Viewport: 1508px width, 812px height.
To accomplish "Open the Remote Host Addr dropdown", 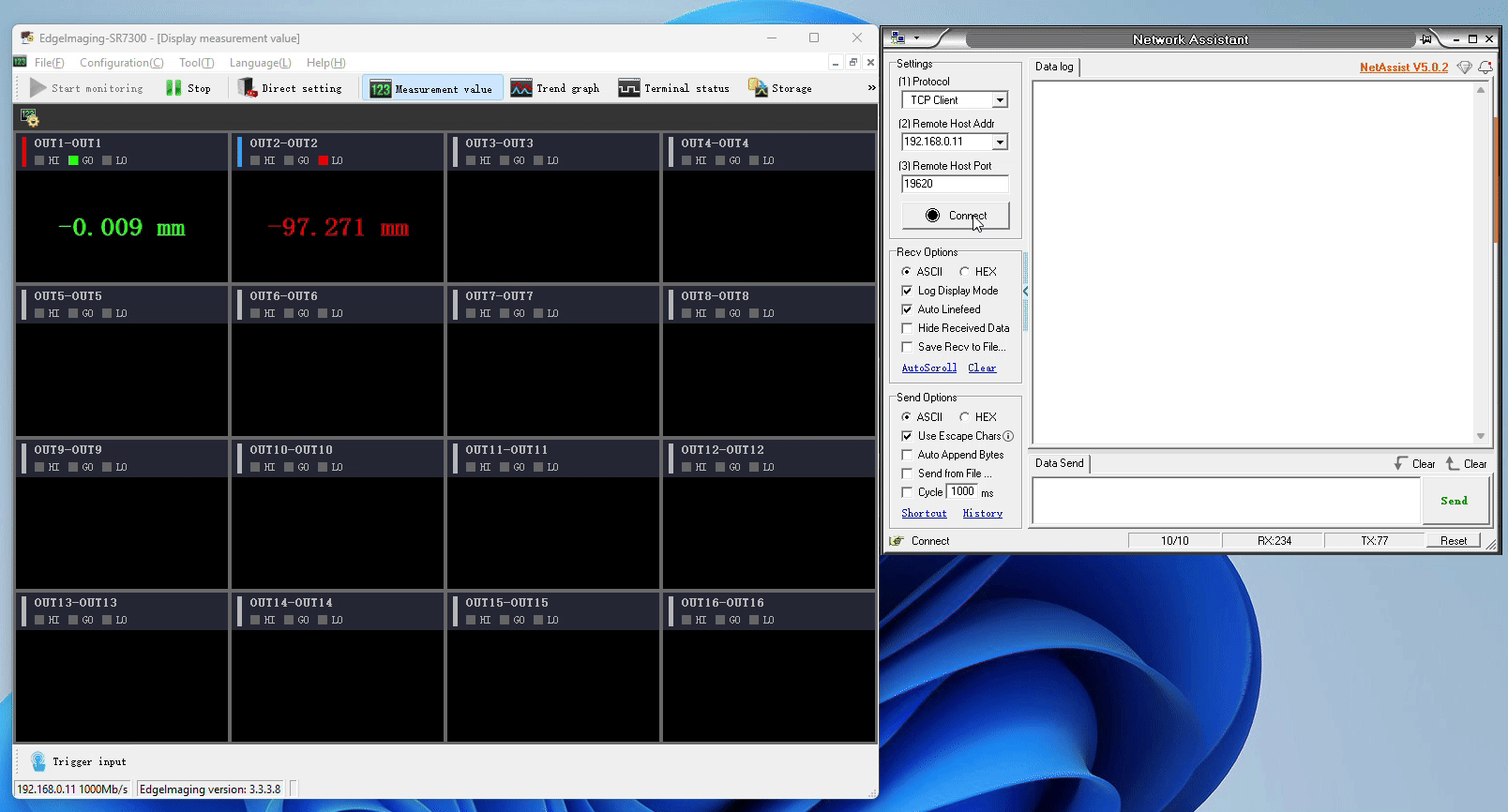I will point(1000,143).
